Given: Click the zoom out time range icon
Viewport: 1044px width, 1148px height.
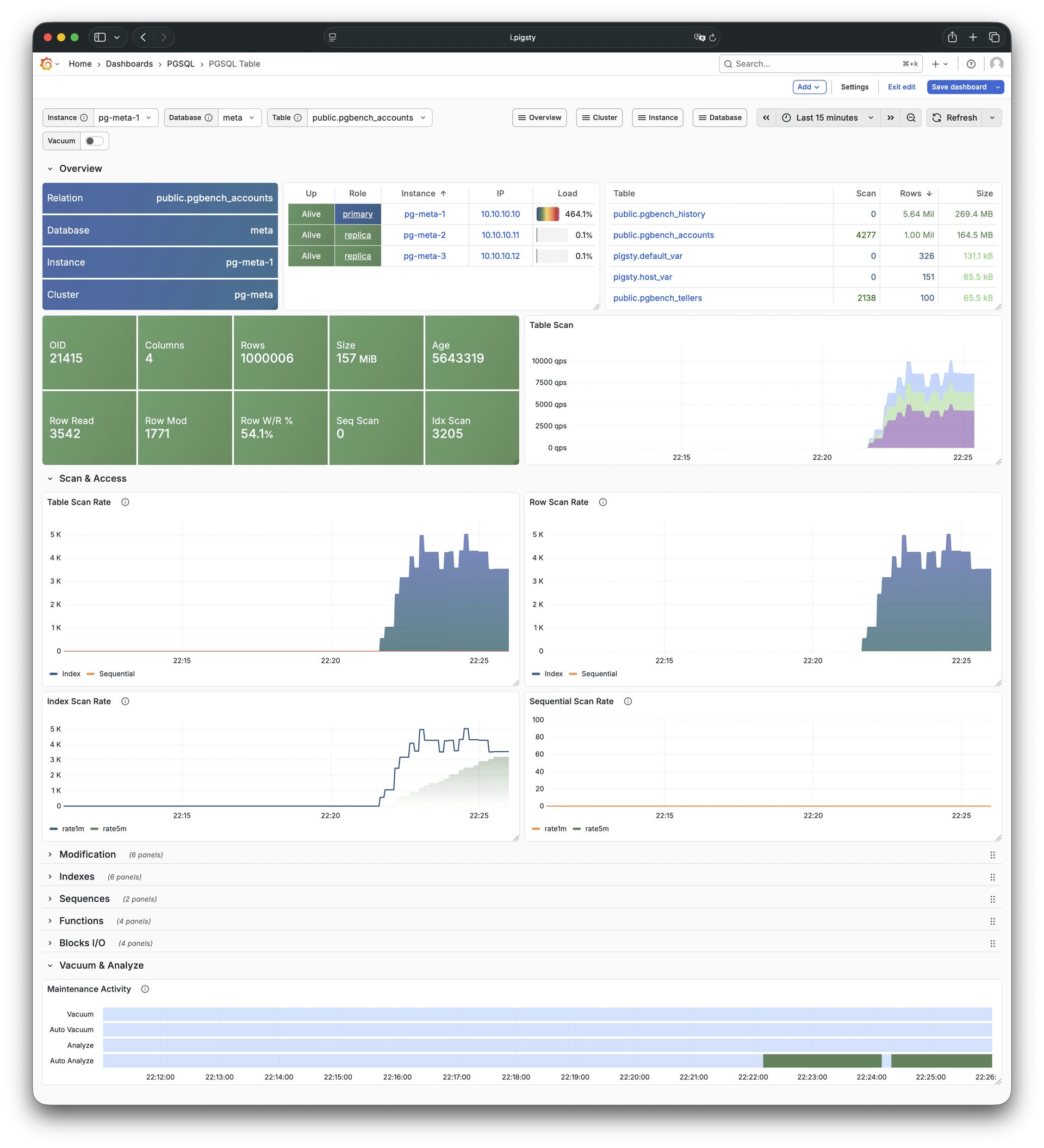Looking at the screenshot, I should (x=911, y=118).
